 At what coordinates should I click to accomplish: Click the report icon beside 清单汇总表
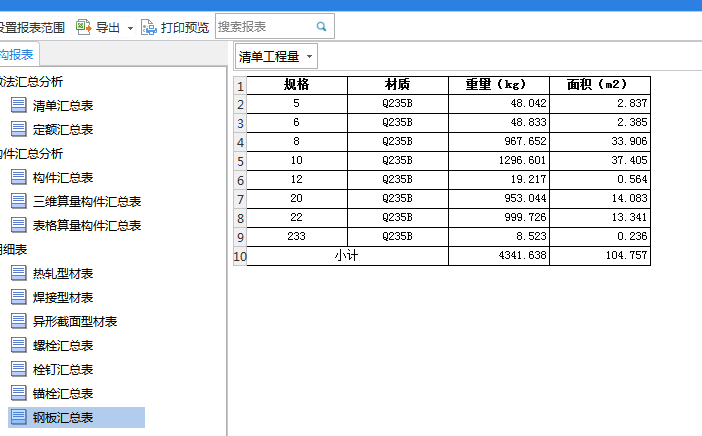pos(18,105)
